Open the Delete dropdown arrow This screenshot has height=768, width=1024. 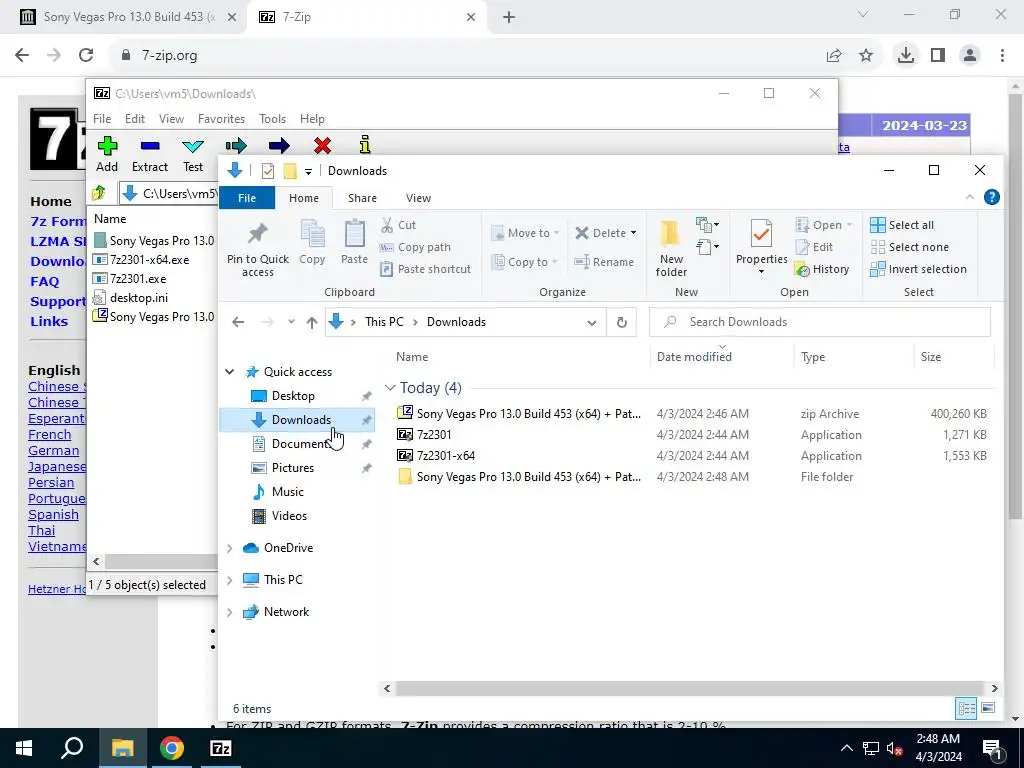coord(633,233)
